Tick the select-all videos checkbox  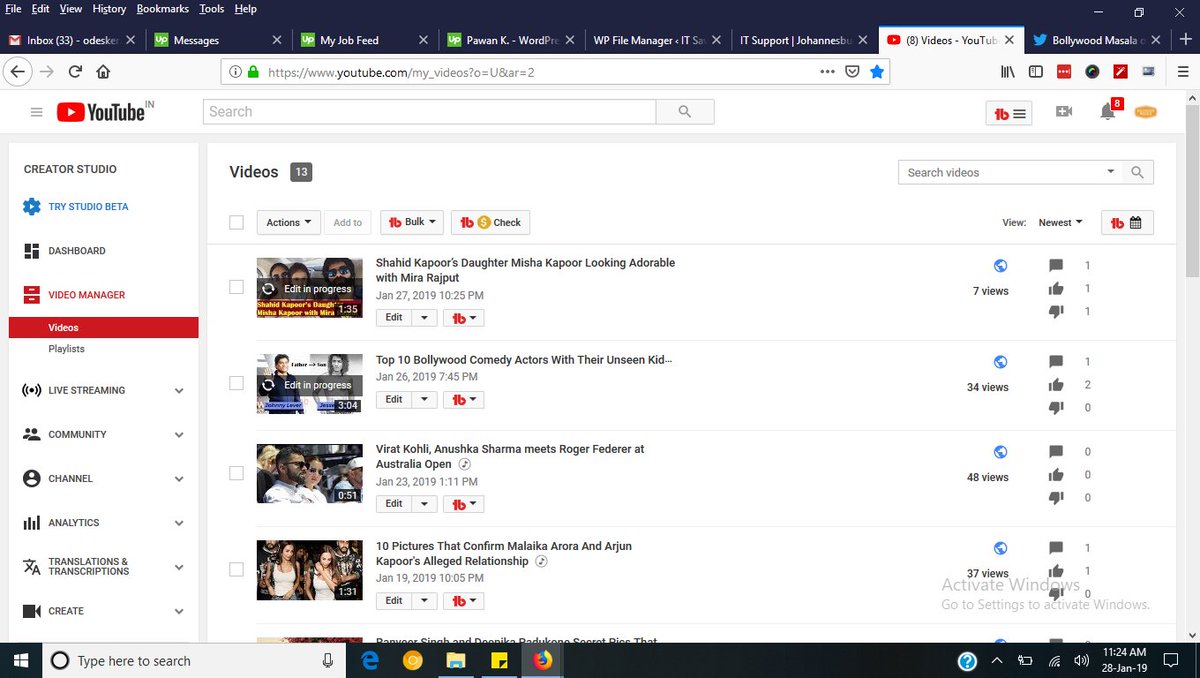236,222
